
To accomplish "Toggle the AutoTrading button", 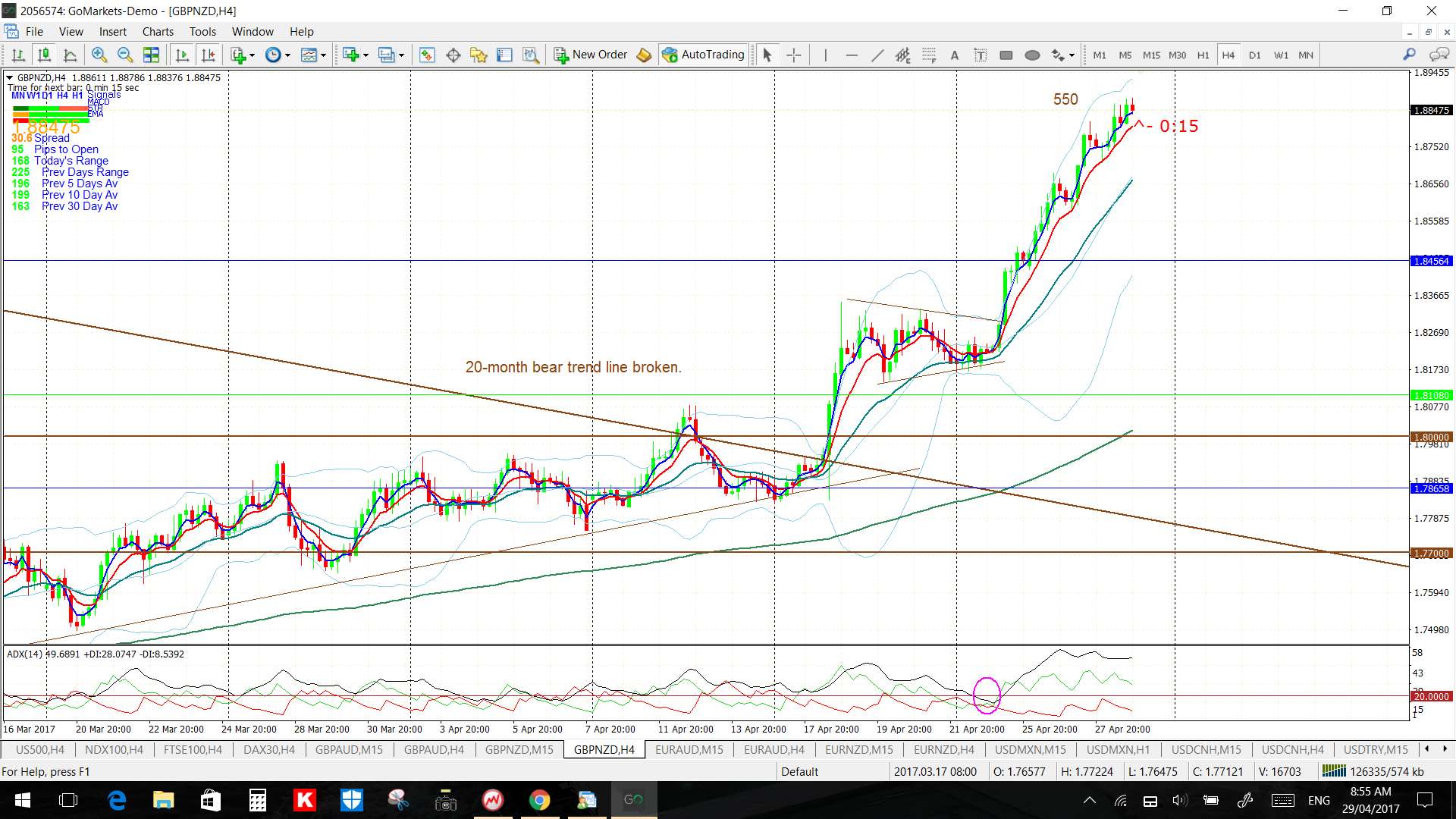I will [x=703, y=55].
